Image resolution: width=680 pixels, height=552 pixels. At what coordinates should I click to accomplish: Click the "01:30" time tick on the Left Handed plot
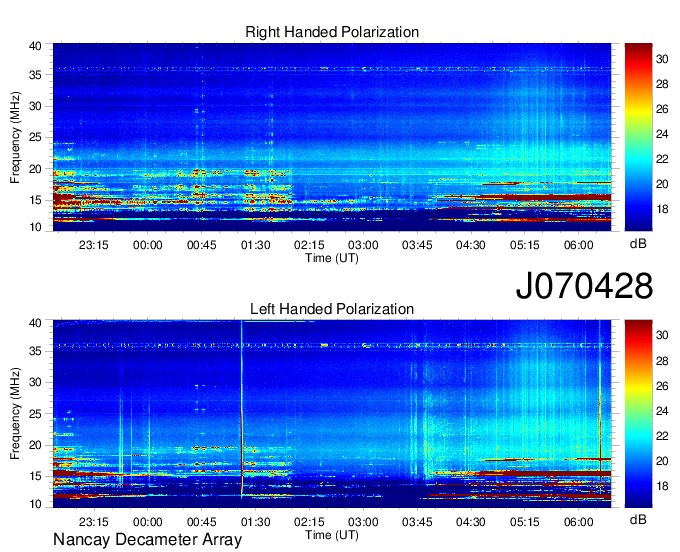(255, 522)
